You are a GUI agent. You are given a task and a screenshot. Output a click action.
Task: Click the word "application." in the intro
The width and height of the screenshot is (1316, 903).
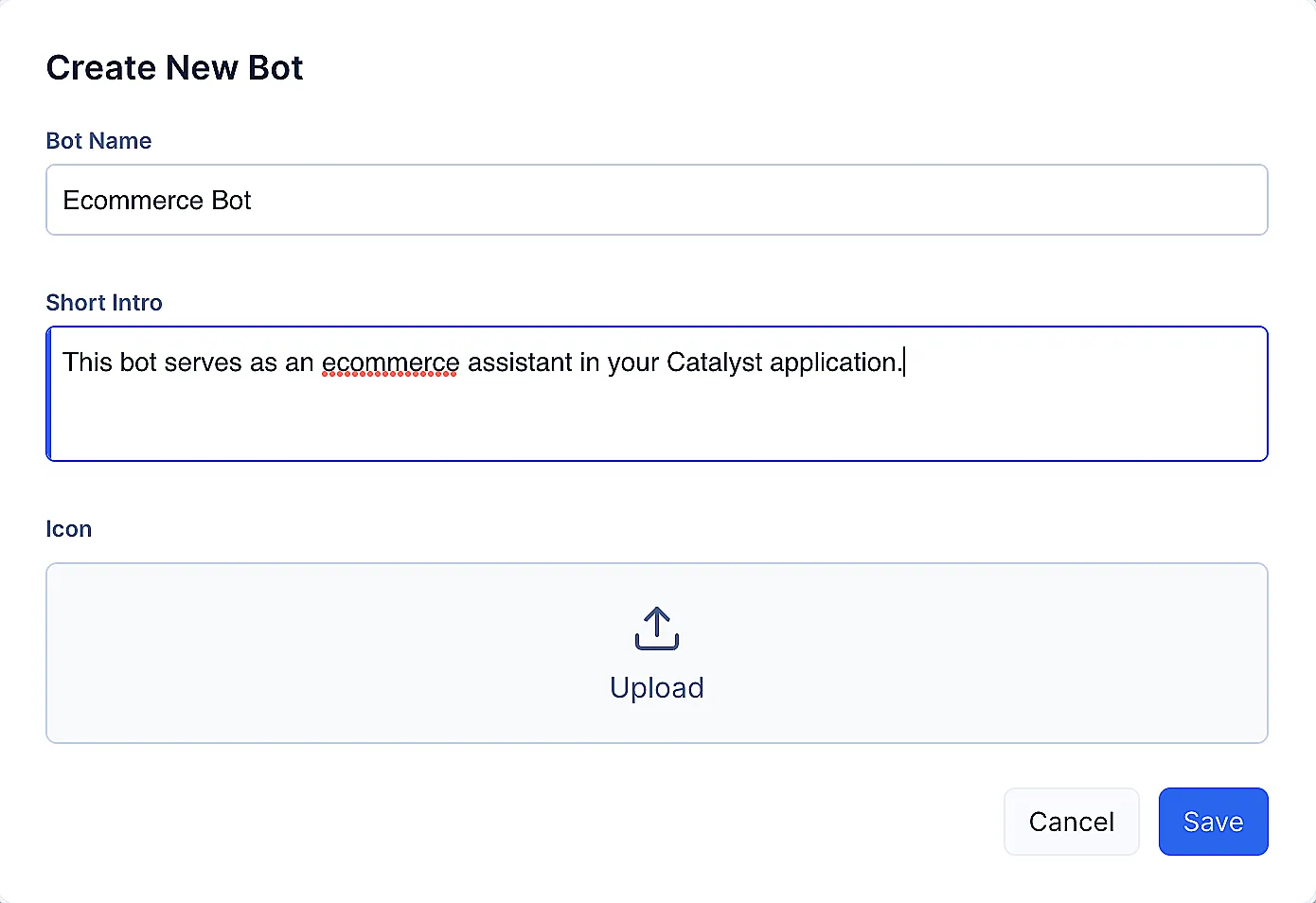coord(835,363)
